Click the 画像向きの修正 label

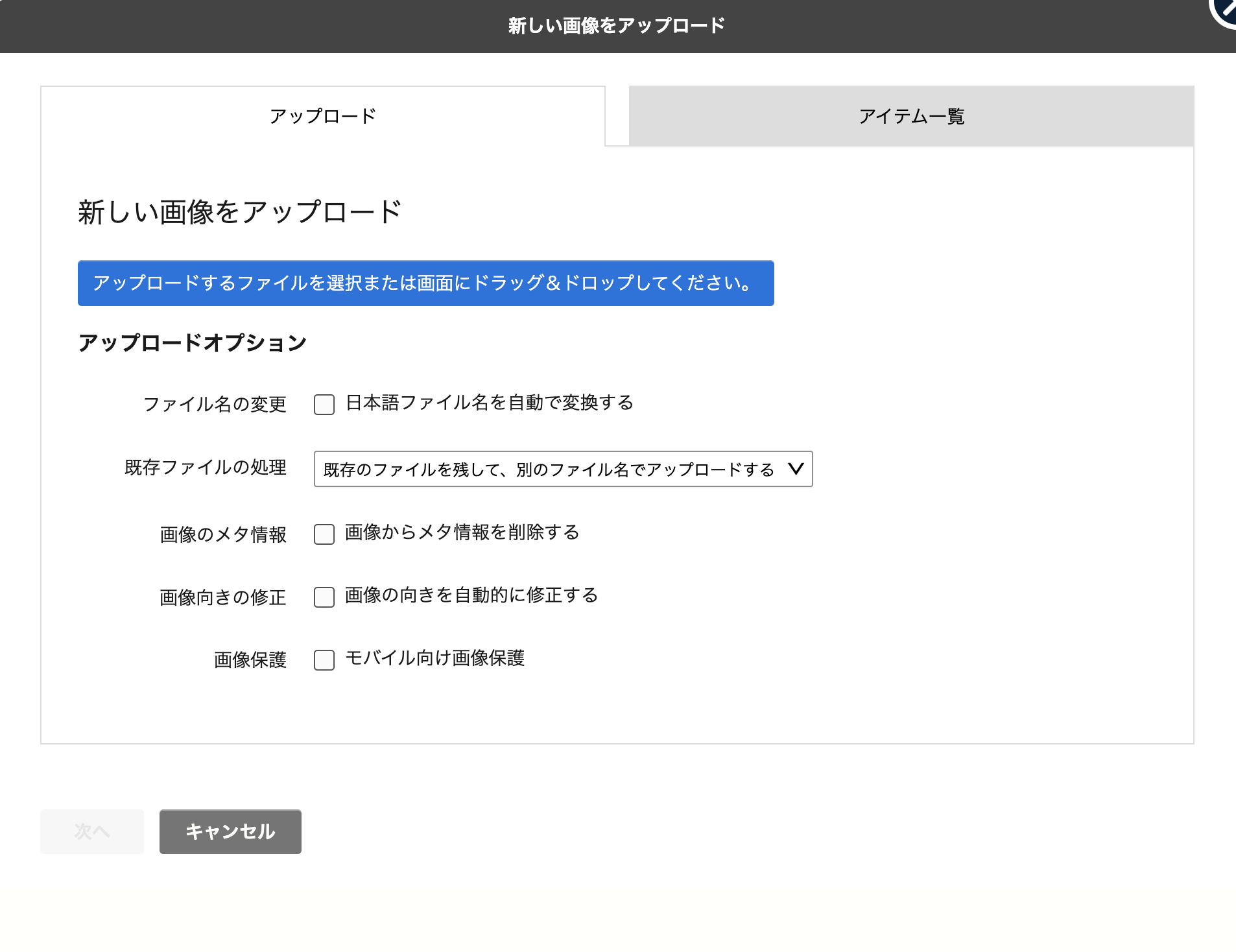point(223,597)
